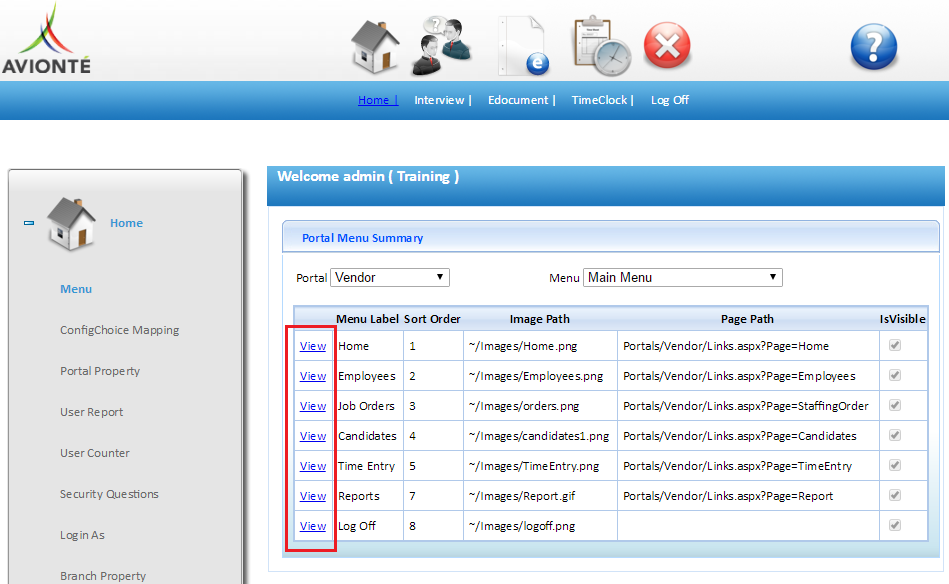The width and height of the screenshot is (949, 584).
Task: Toggle IsVisible checkbox for Employees row
Action: [x=895, y=375]
